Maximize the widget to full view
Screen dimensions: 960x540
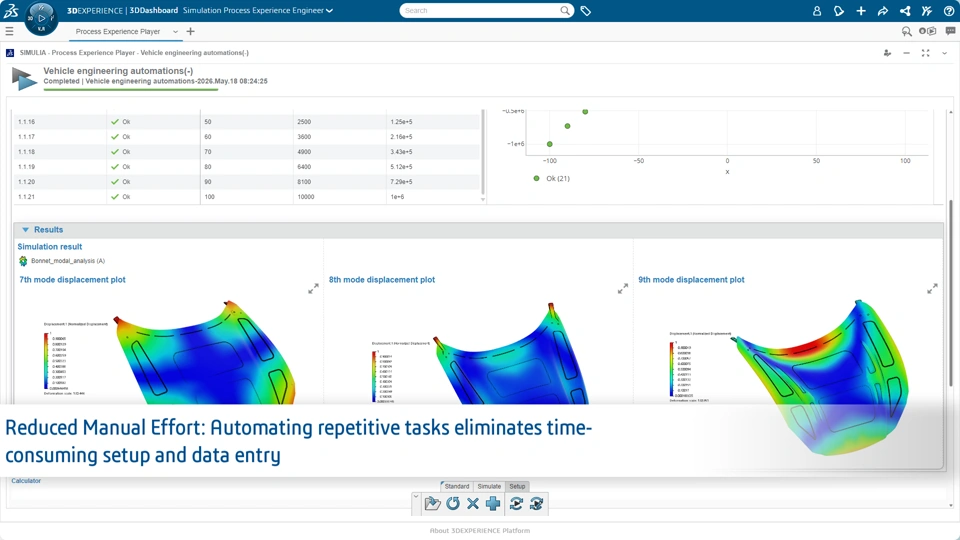[x=926, y=53]
